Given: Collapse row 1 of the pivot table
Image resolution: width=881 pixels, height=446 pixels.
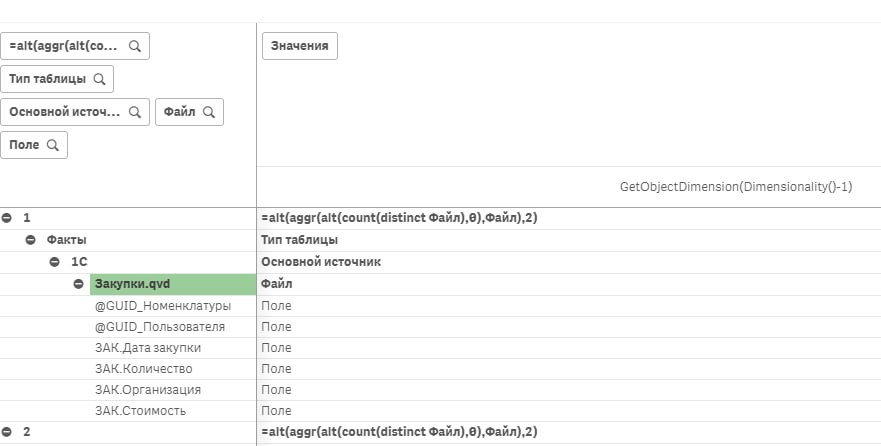Looking at the screenshot, I should [x=6, y=218].
